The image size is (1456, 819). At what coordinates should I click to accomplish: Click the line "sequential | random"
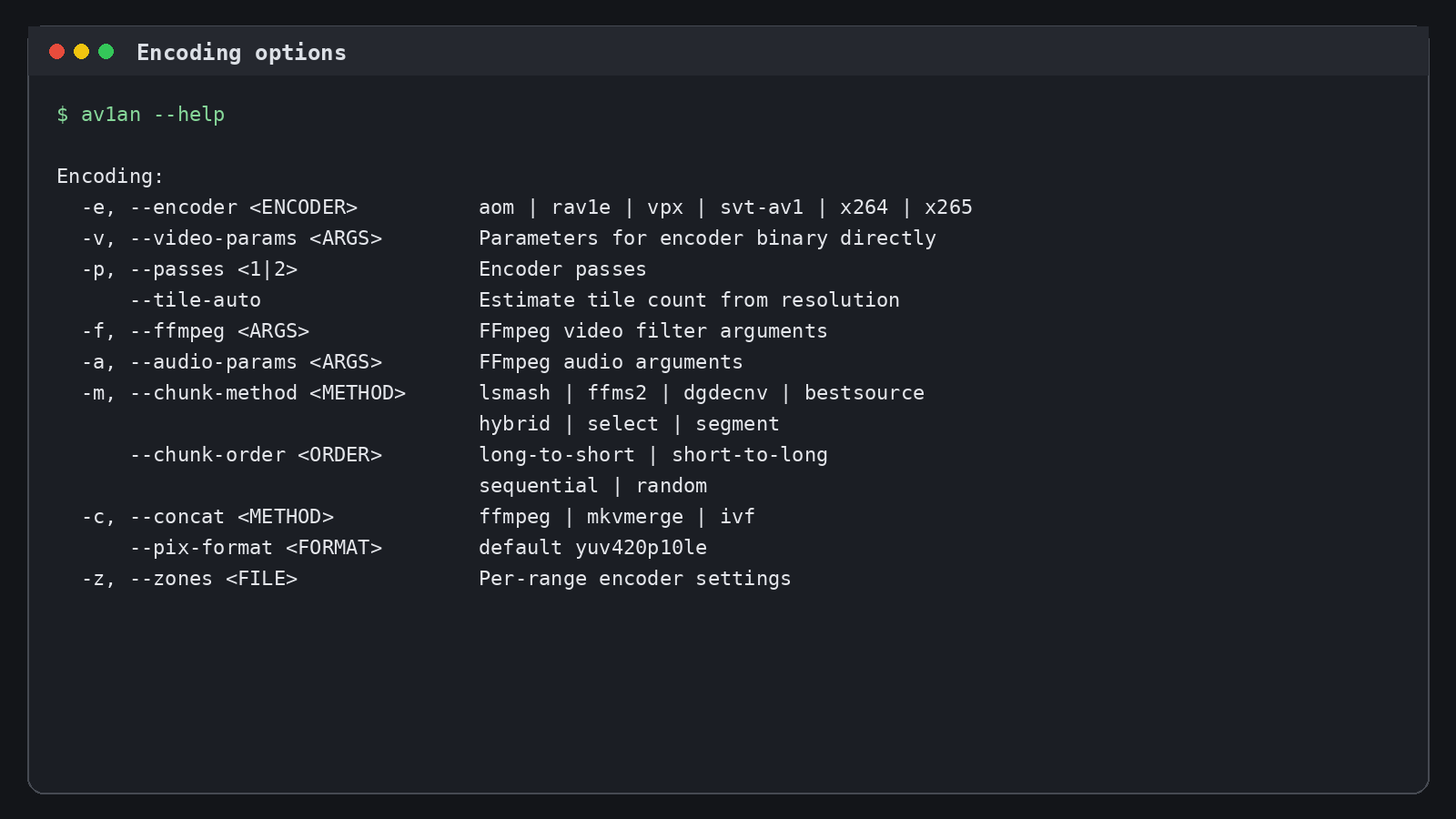point(592,486)
